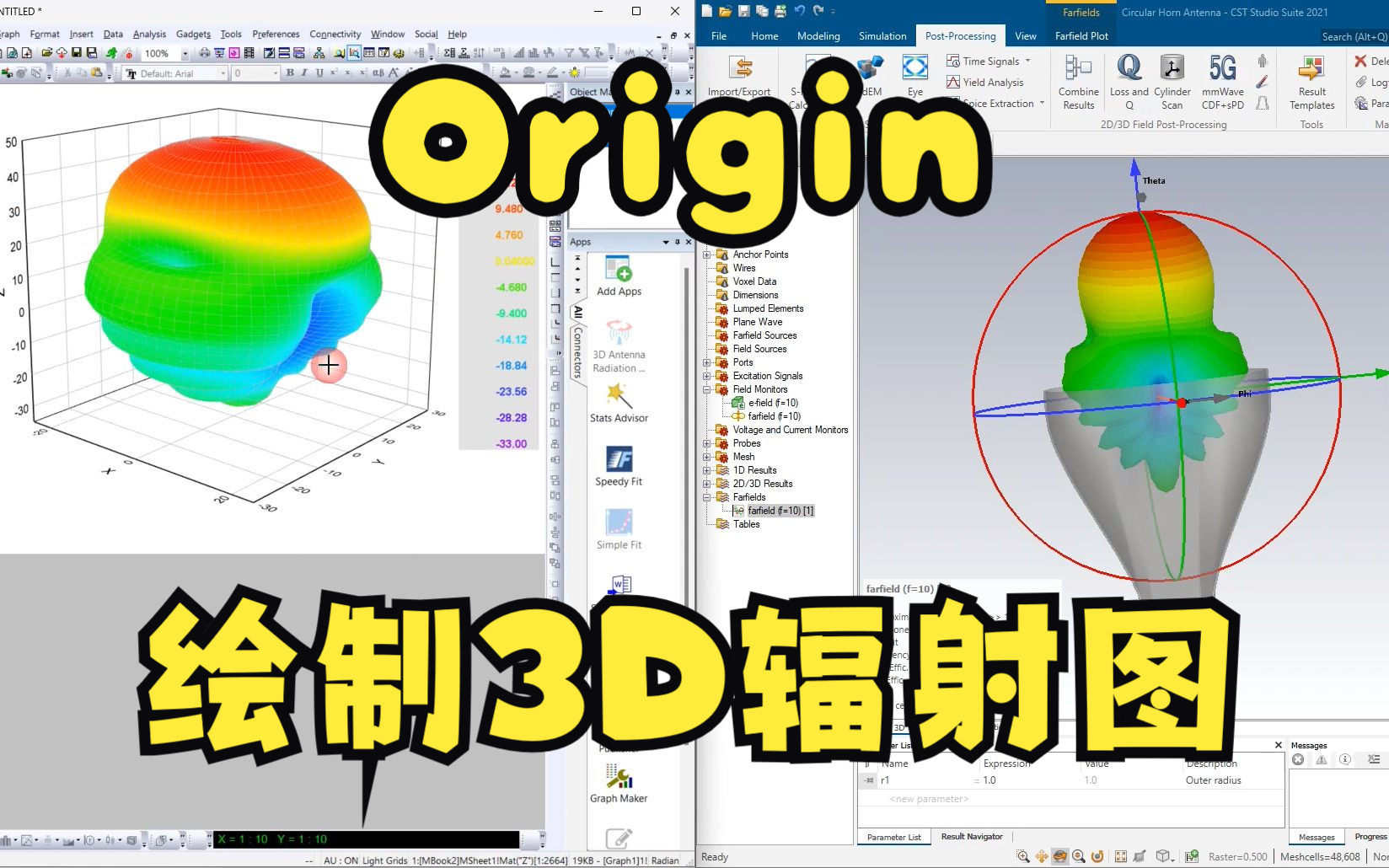Click the Progress tab in CST
Screen dimensions: 1389x868
(1370, 837)
